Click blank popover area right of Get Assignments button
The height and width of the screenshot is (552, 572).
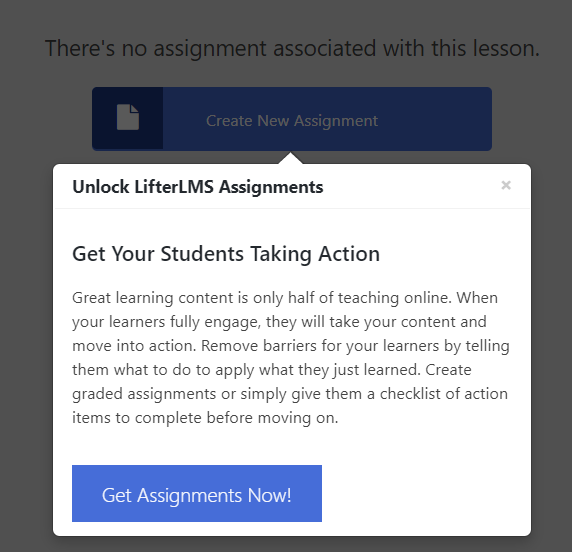coord(423,493)
